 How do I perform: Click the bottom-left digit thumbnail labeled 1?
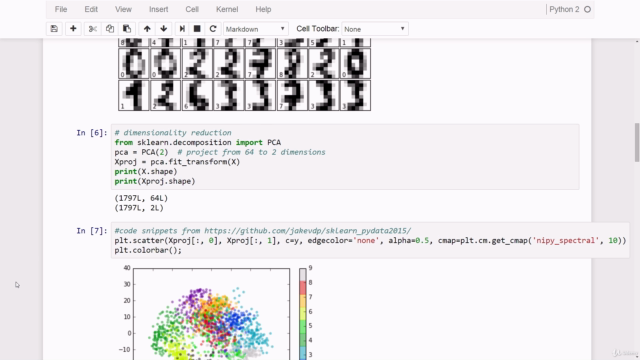pyautogui.click(x=133, y=96)
